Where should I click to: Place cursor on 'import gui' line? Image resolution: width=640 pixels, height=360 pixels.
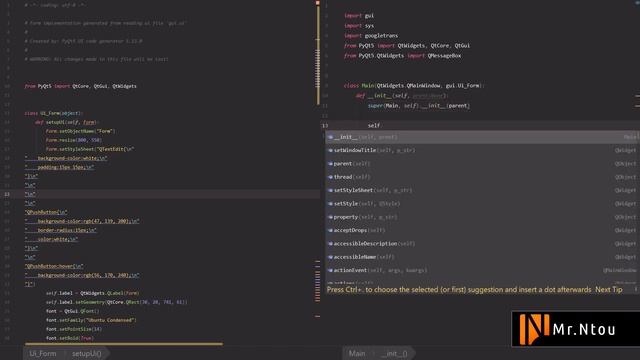359,16
